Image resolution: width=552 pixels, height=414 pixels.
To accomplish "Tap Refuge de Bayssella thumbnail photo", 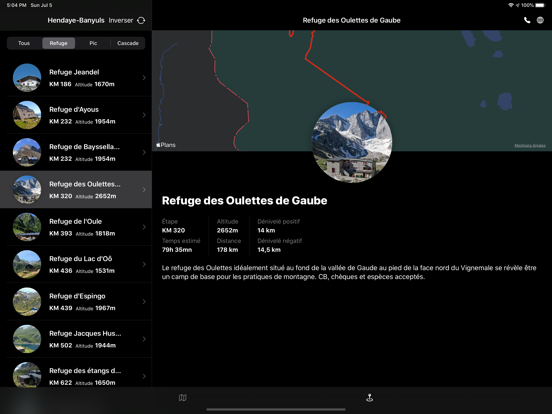I will (27, 152).
